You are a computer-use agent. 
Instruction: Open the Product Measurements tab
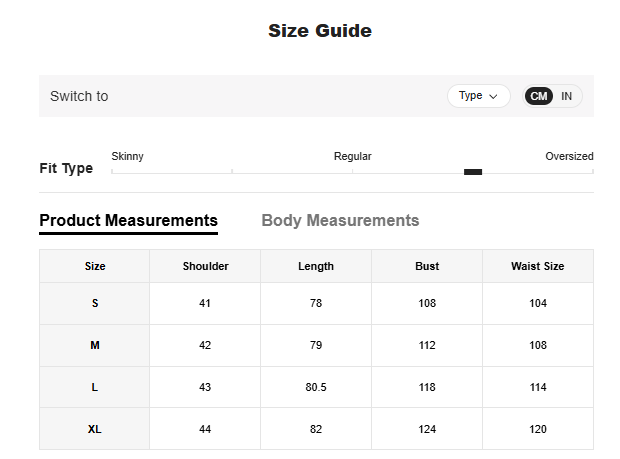tap(128, 221)
